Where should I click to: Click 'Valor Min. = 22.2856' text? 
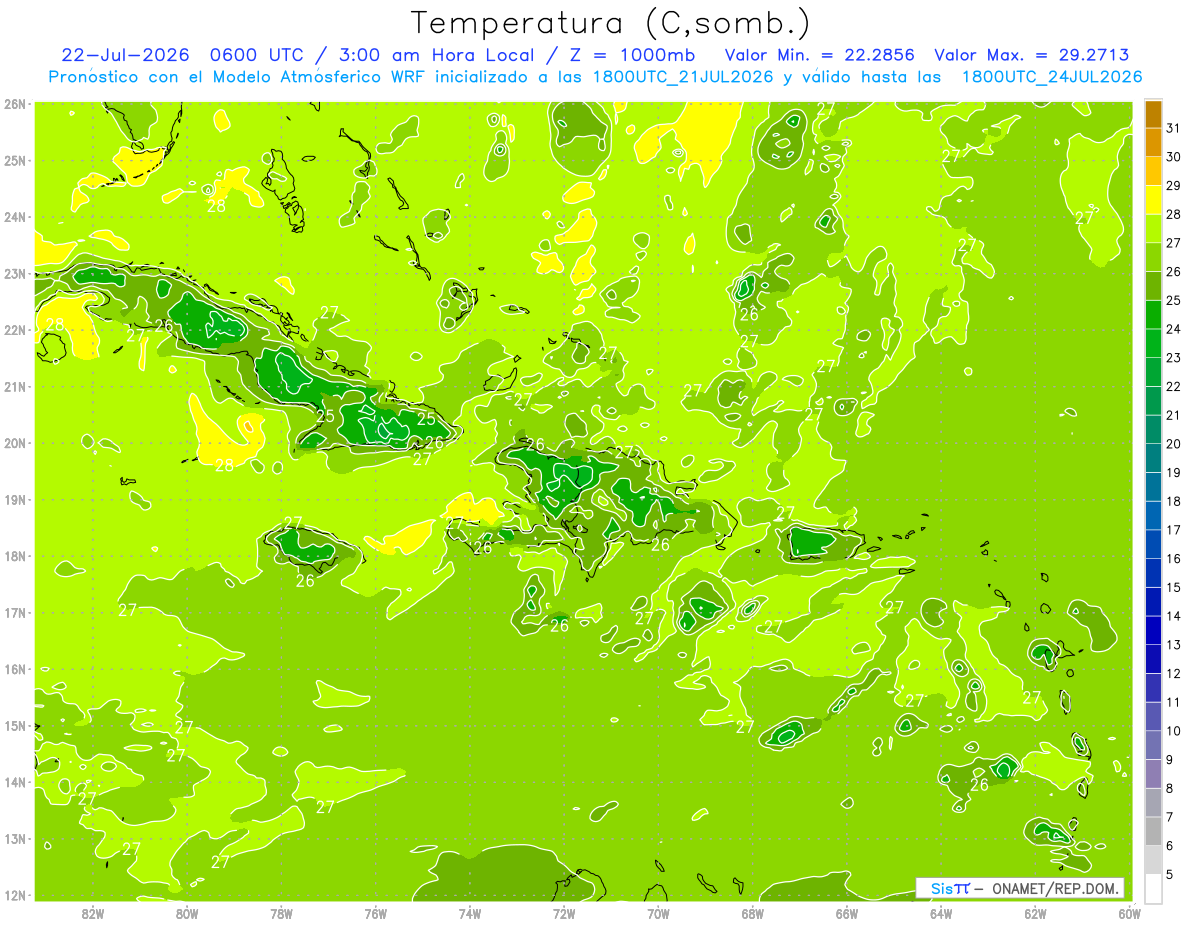tap(820, 55)
